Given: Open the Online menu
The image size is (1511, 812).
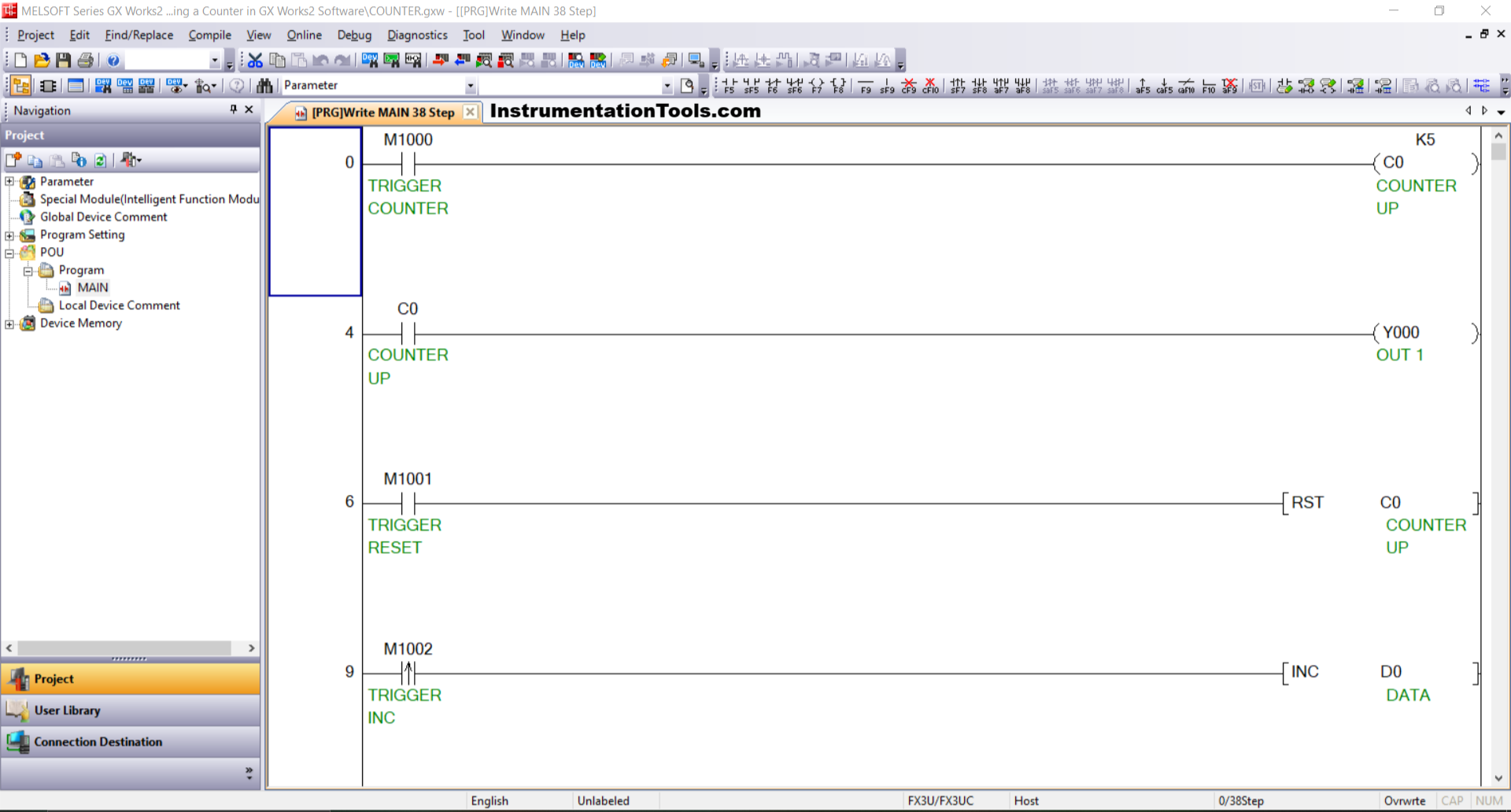Looking at the screenshot, I should pyautogui.click(x=304, y=35).
